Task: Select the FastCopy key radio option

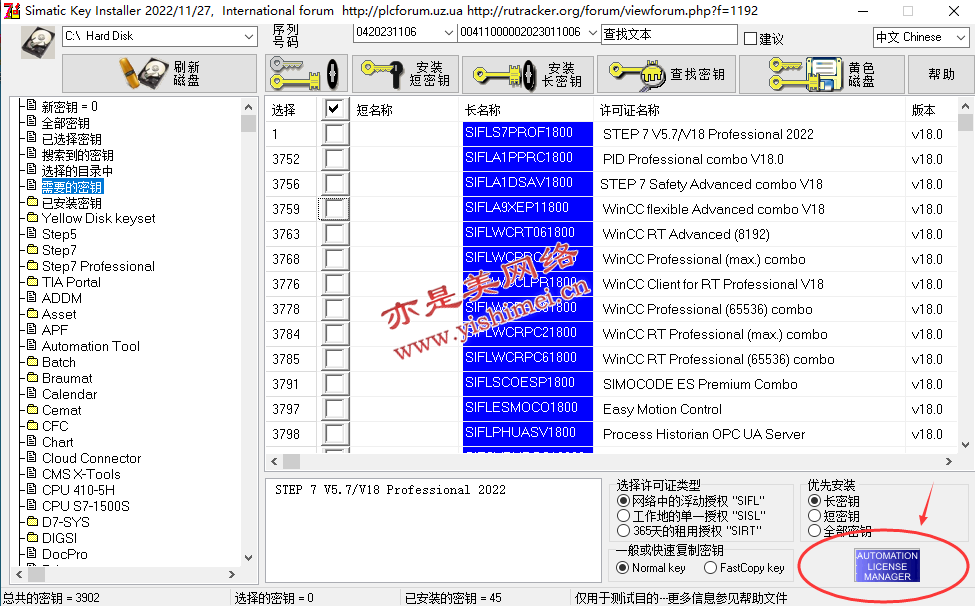Action: 711,567
